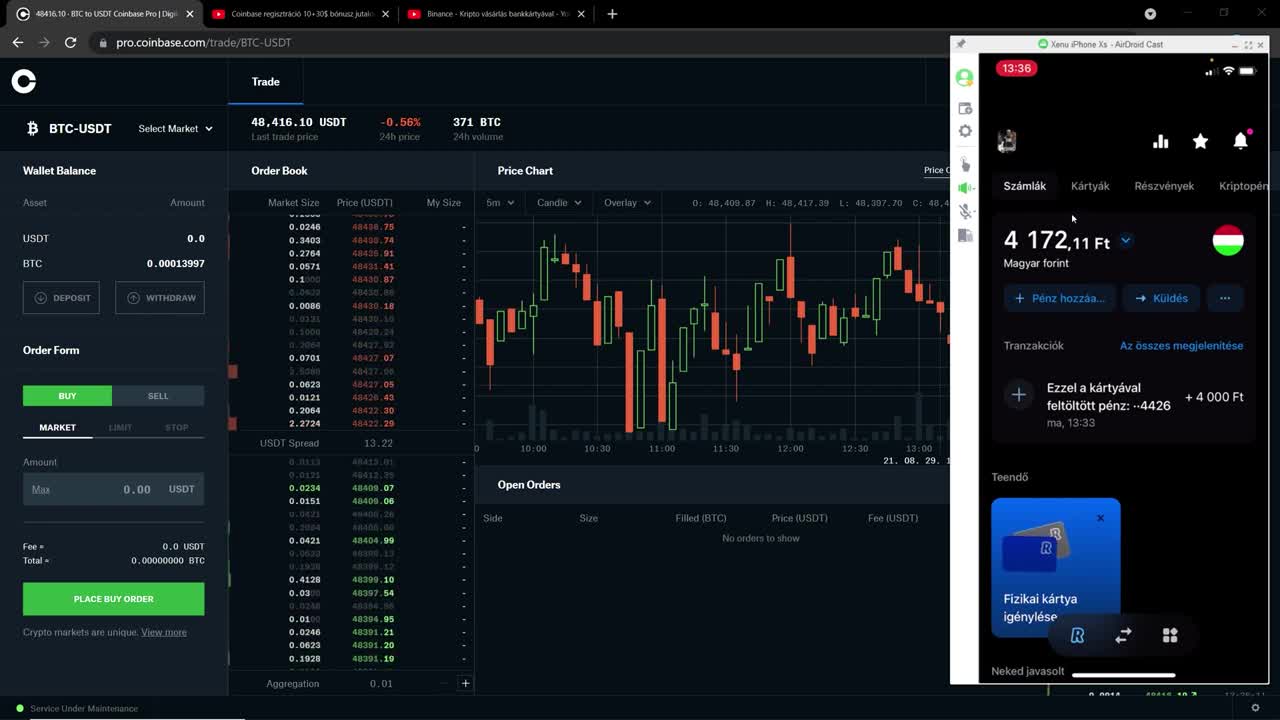Tap the profile picture in Revolut
Viewport: 1280px width, 720px height.
coord(1007,141)
